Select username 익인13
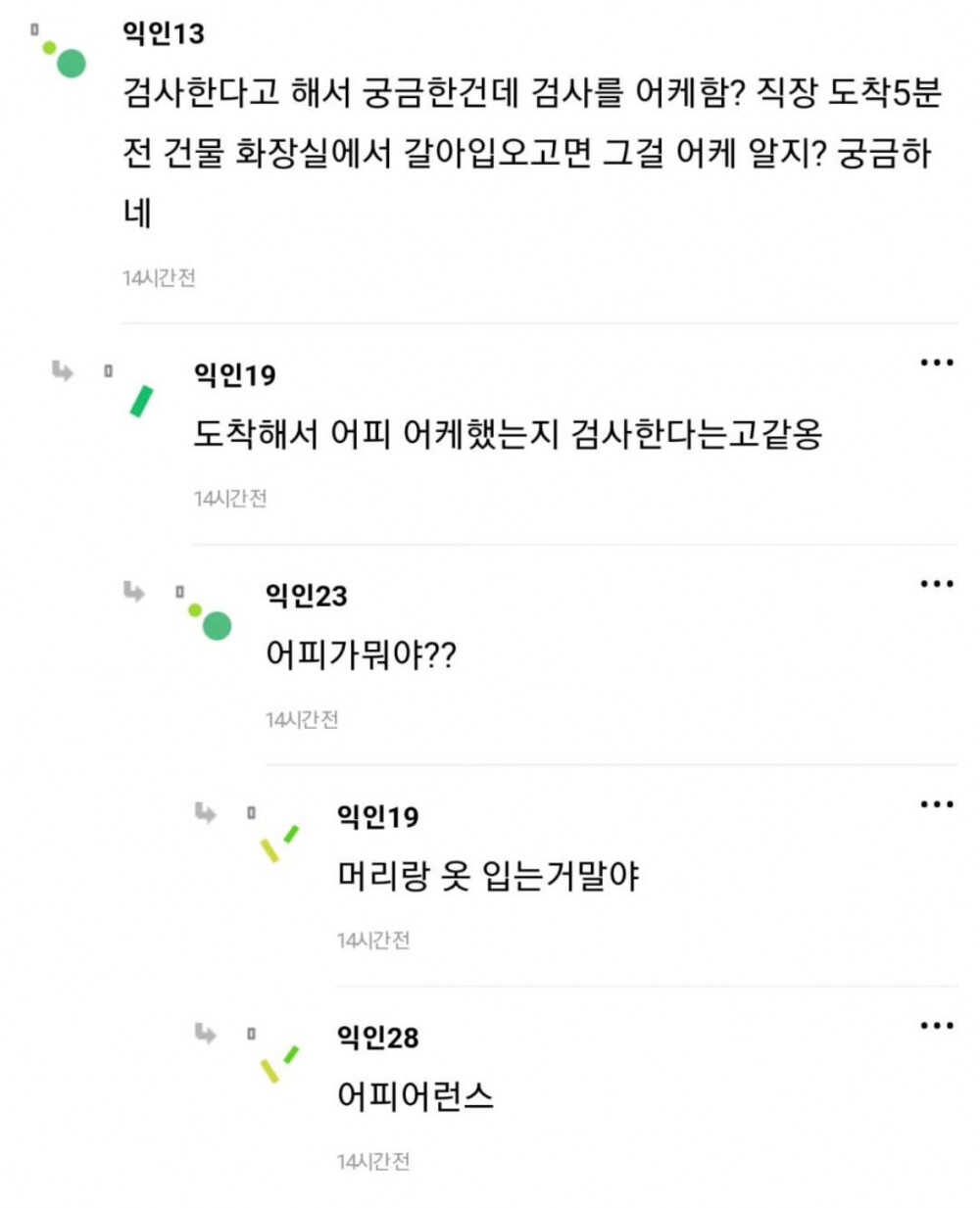 tap(164, 33)
